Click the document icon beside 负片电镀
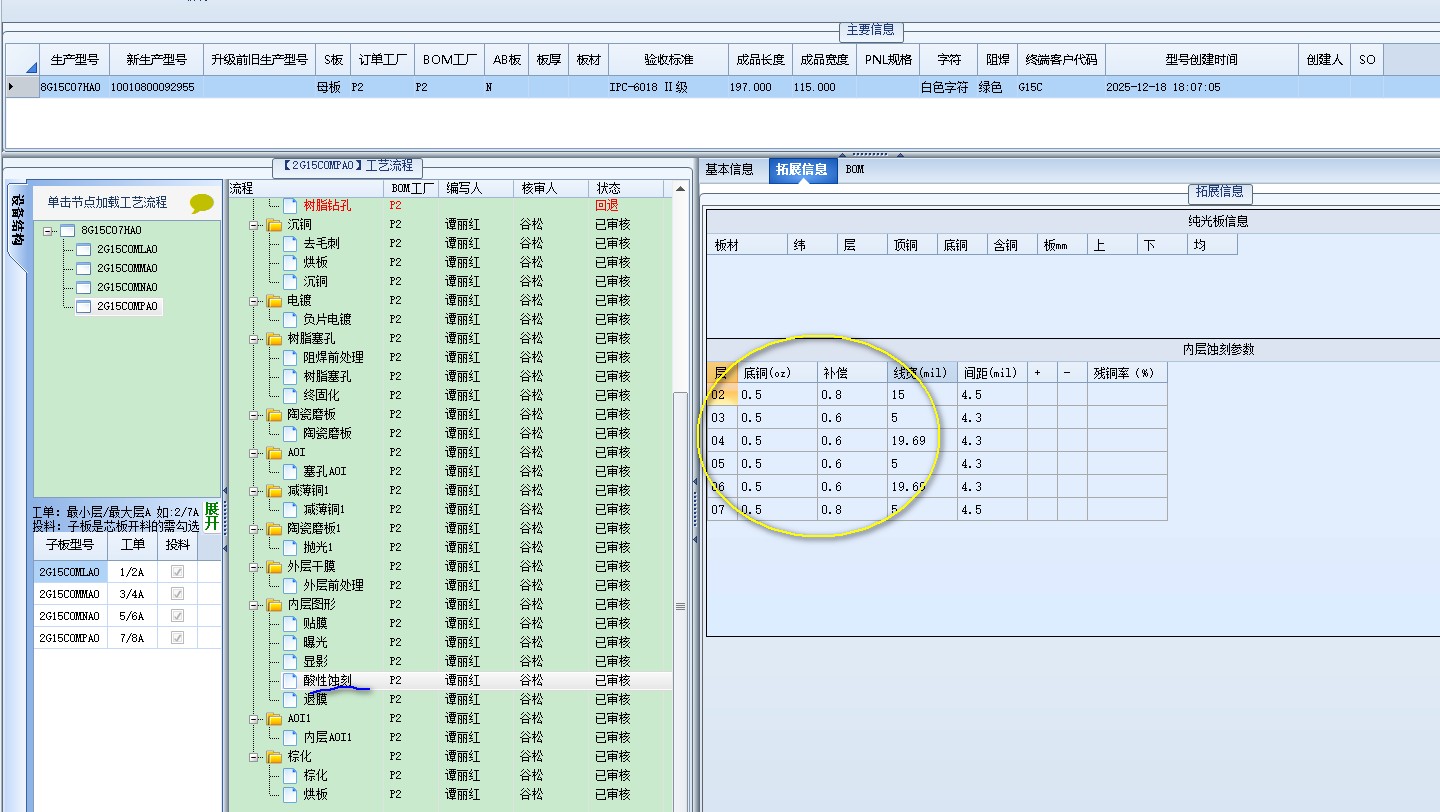 (x=291, y=319)
